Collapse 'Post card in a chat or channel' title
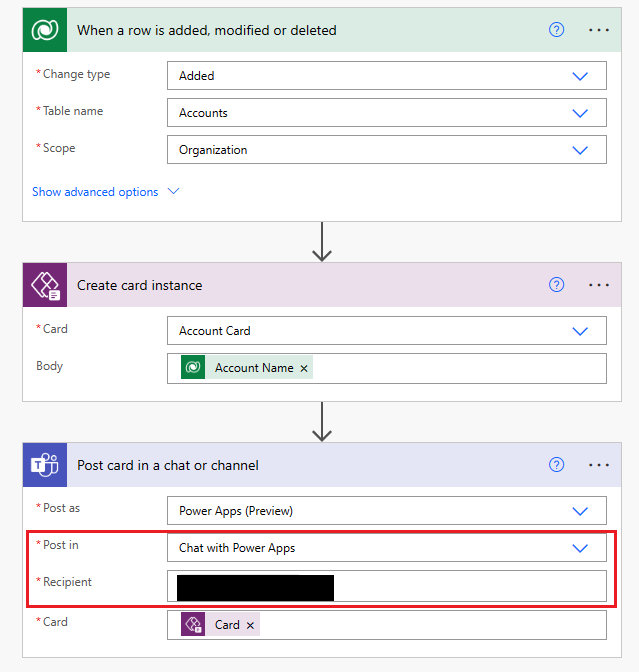Screen dimensions: 639x672 (168, 465)
